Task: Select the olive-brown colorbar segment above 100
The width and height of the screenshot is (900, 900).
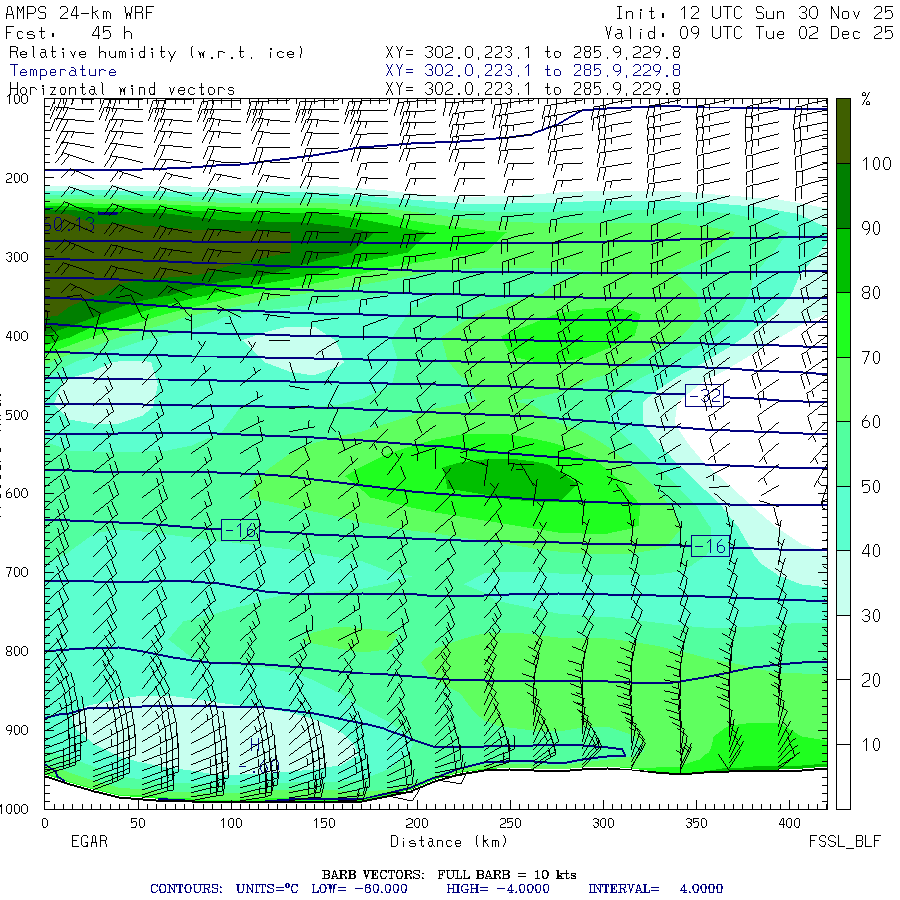Action: [843, 131]
